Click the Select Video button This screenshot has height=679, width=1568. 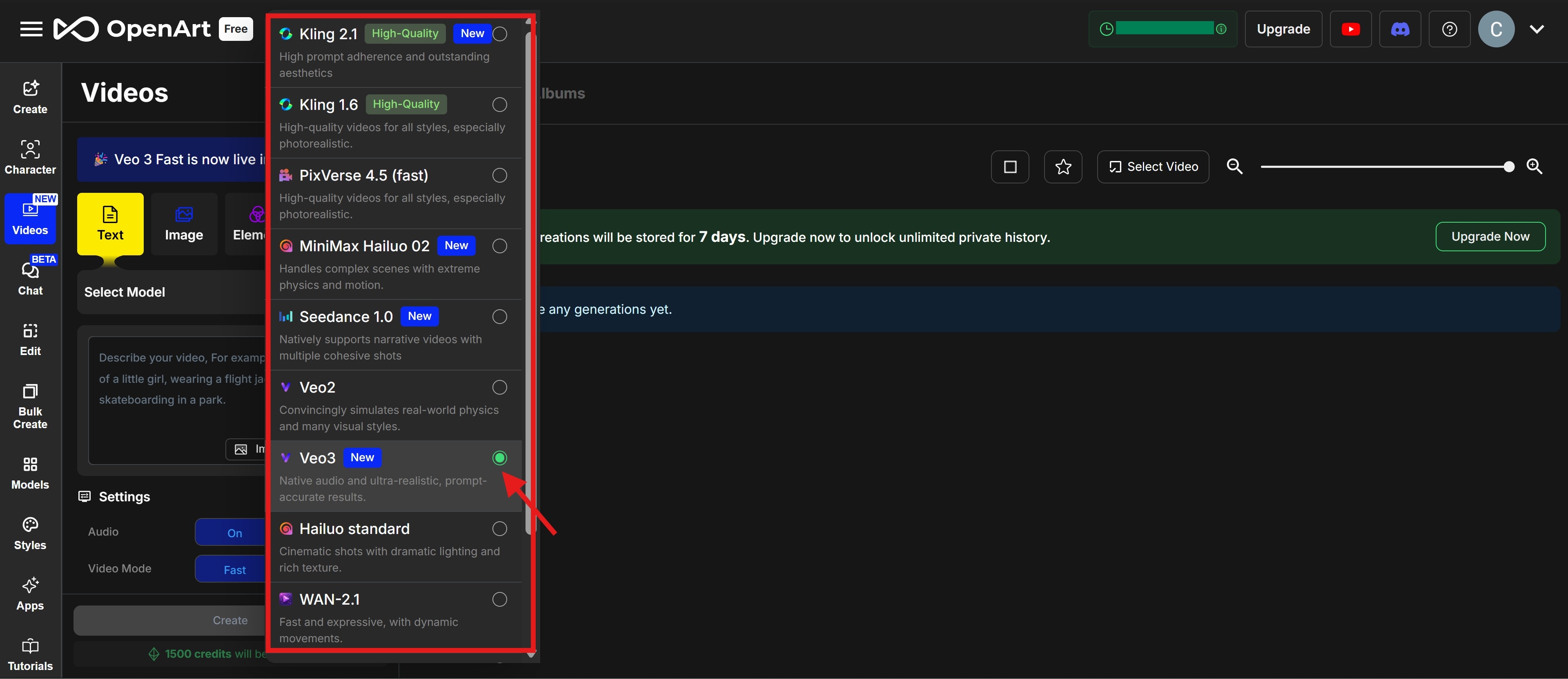[x=1153, y=166]
